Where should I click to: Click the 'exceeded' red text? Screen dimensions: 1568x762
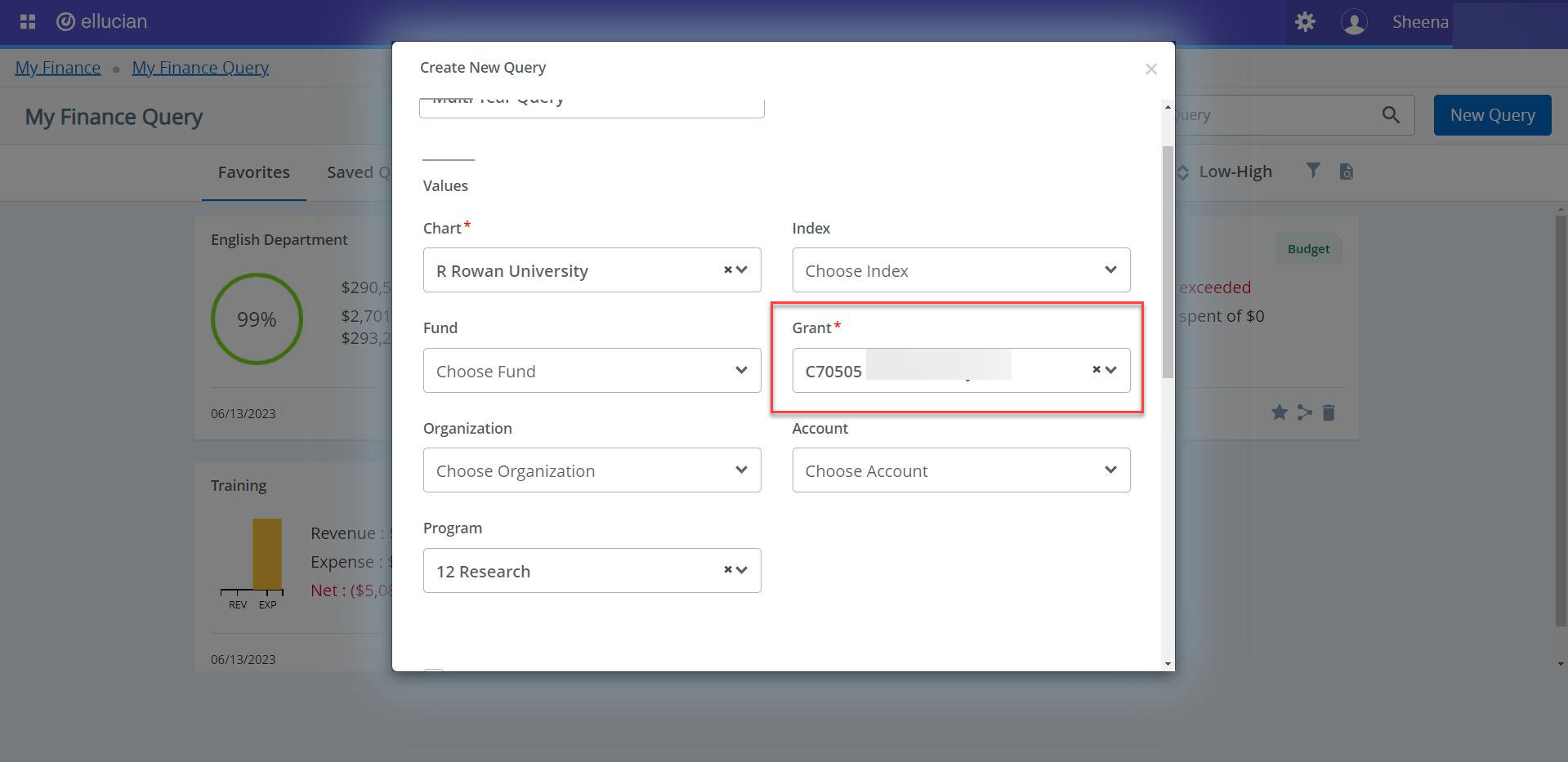tap(1215, 287)
